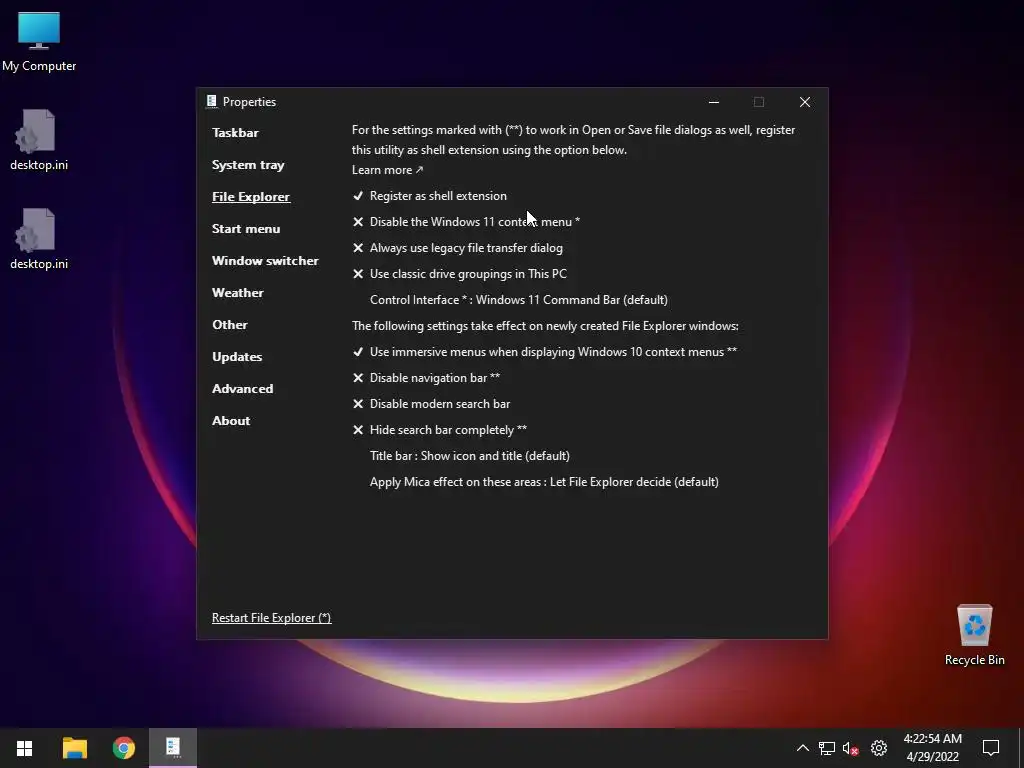The width and height of the screenshot is (1024, 768).
Task: Minimize the Properties window
Action: click(x=714, y=102)
